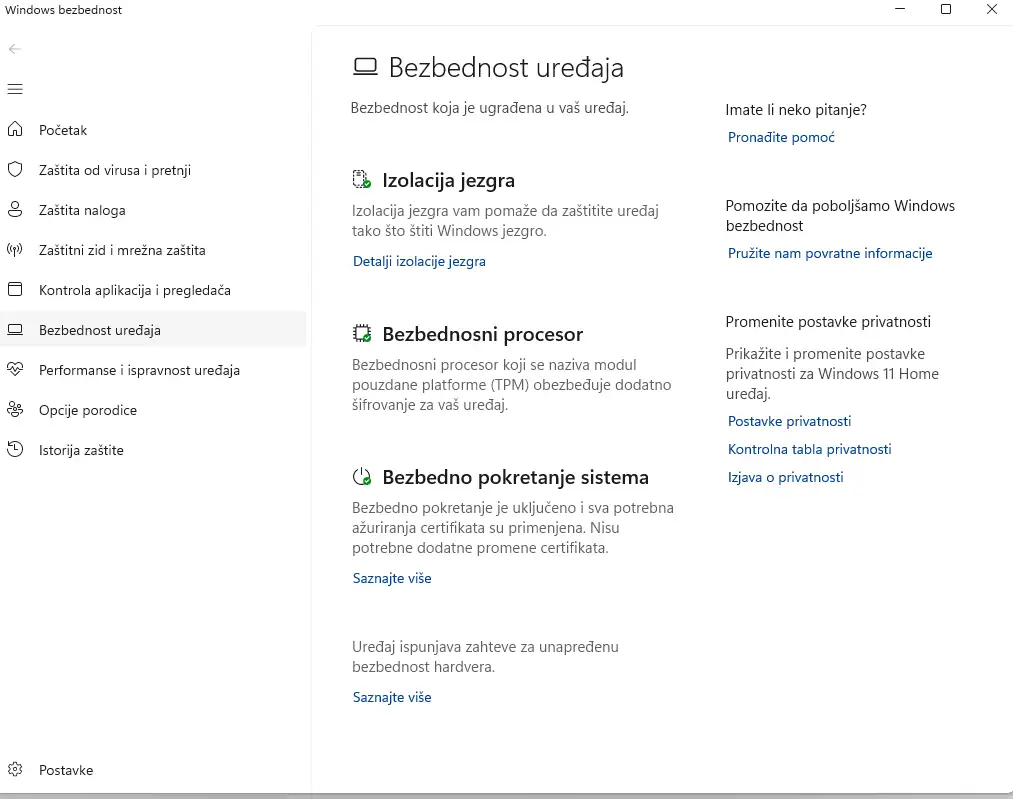Click the laptop icon beside page title
1013x799 pixels.
point(365,67)
